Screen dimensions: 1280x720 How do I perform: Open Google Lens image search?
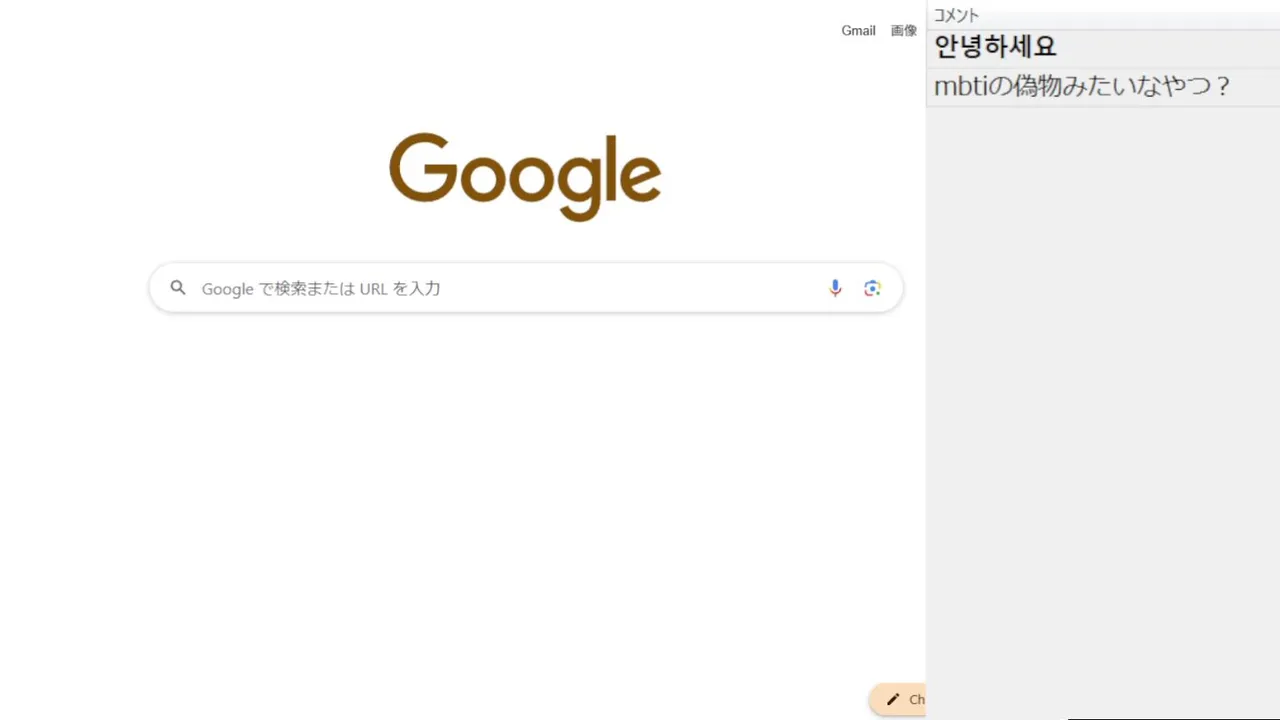tap(872, 288)
